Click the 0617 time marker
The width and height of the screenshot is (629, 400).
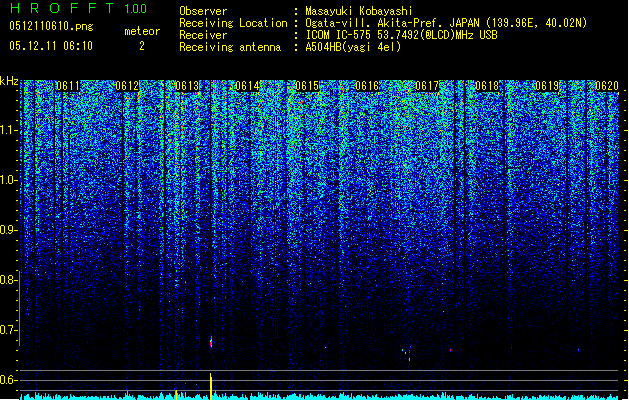427,86
